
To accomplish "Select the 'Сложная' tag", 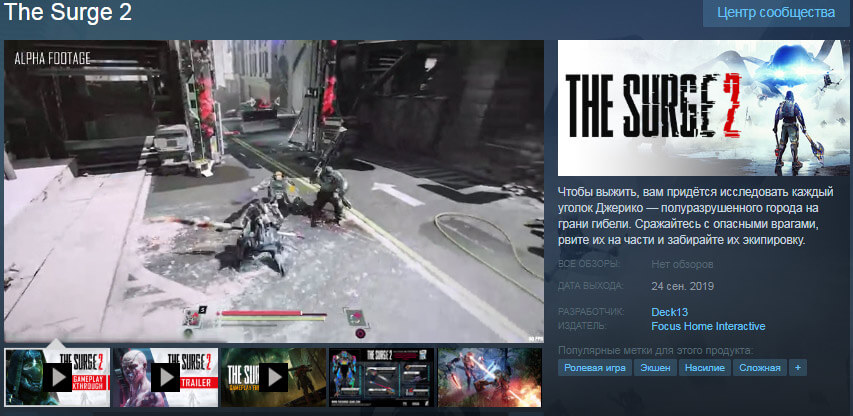I will click(x=759, y=368).
